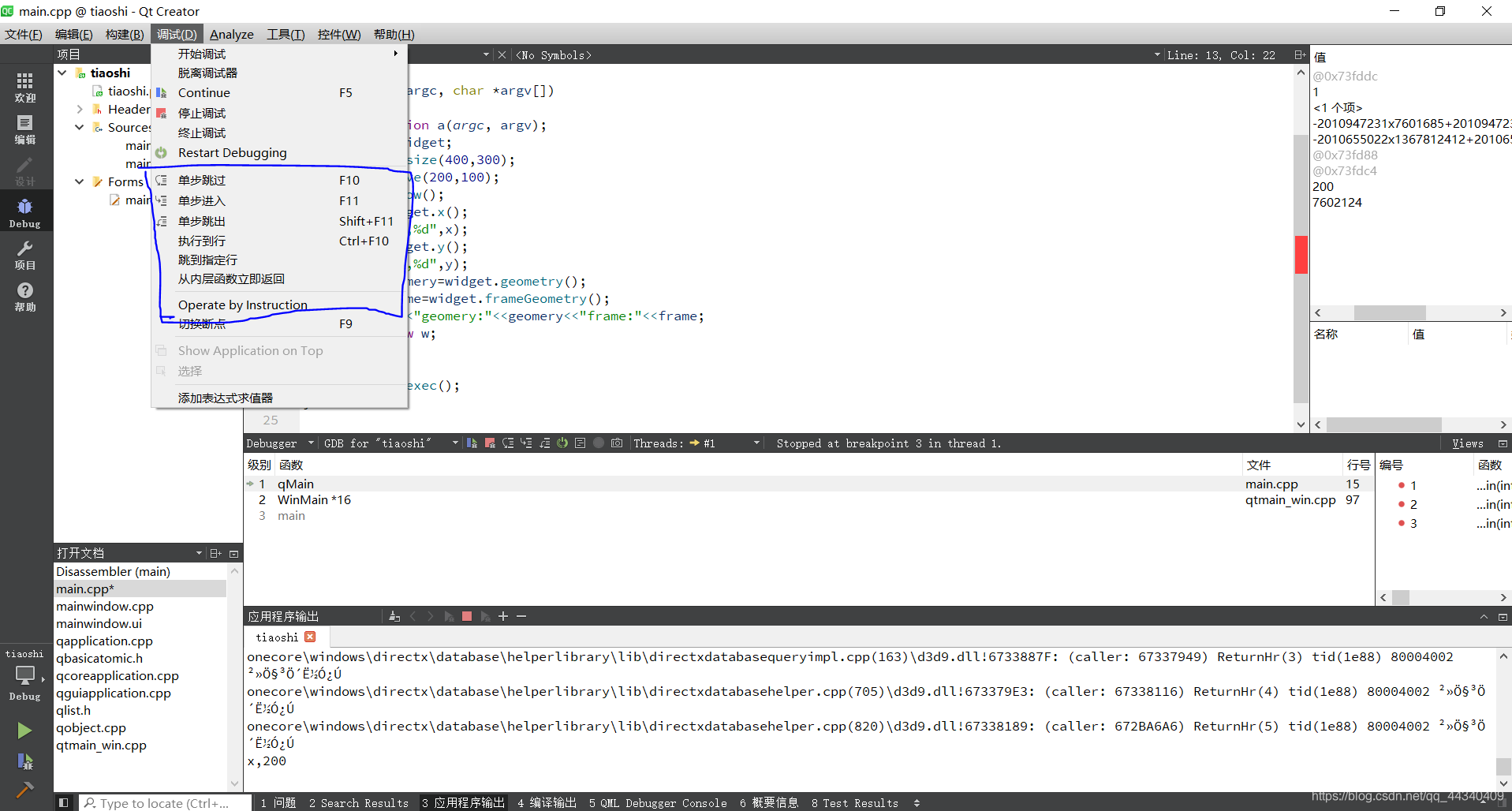Switch to Debug mode in sidebar
Image resolution: width=1512 pixels, height=811 pixels.
[25, 212]
